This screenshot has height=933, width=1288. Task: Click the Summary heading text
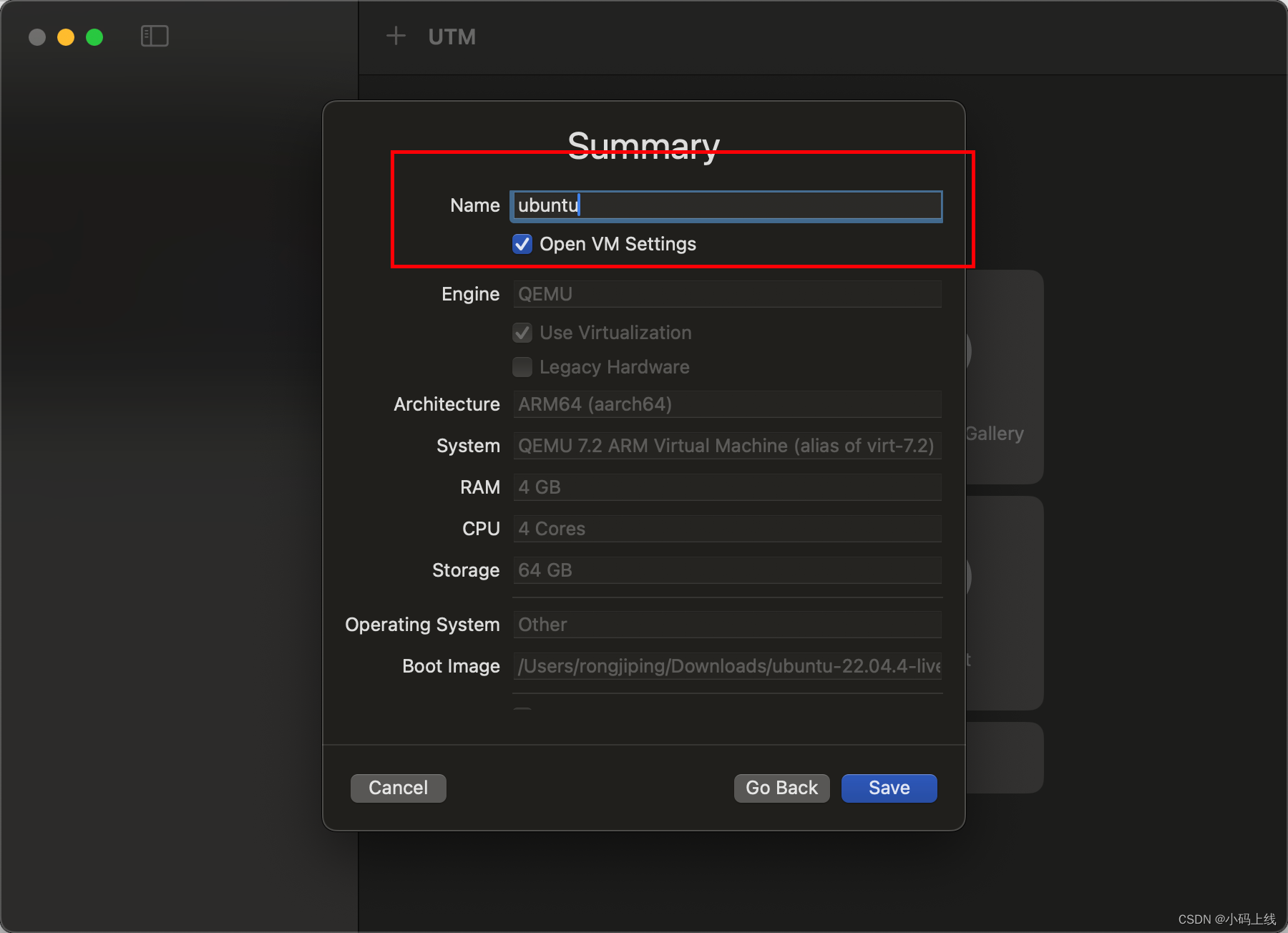click(644, 146)
